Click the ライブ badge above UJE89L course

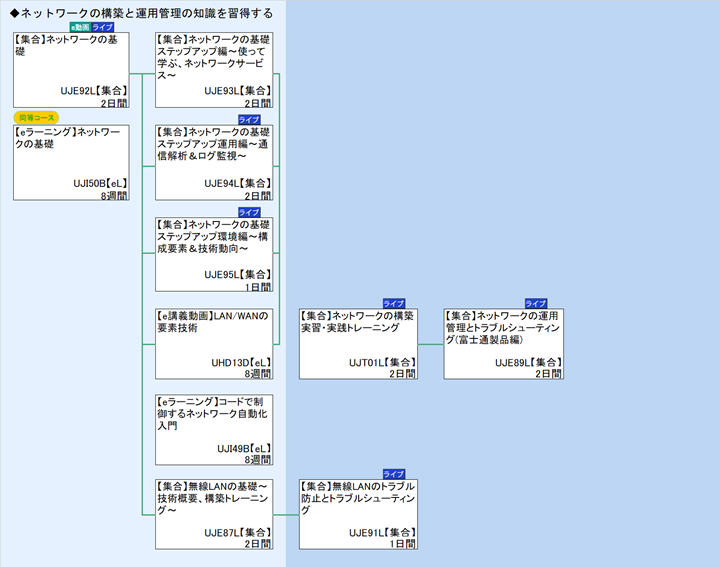(535, 303)
